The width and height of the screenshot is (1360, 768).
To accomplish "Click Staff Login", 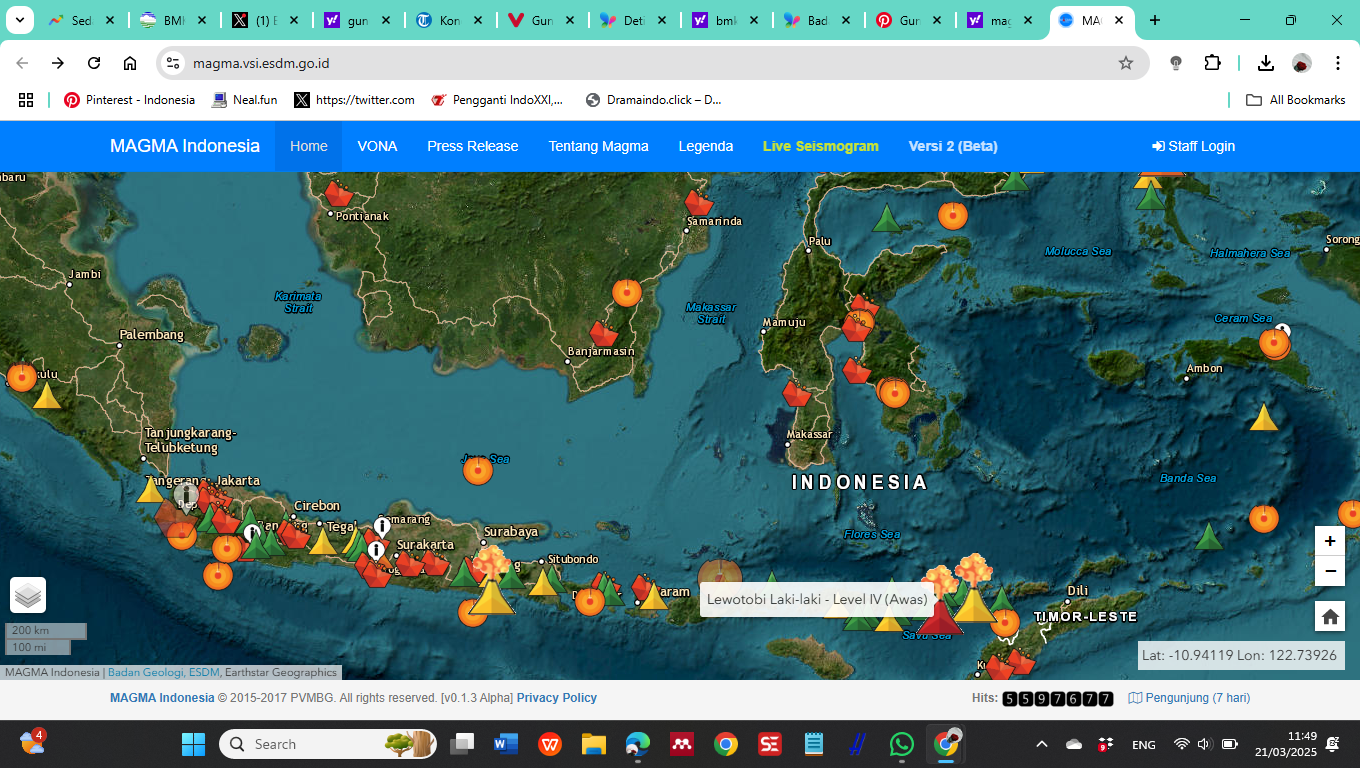I will (x=1194, y=146).
